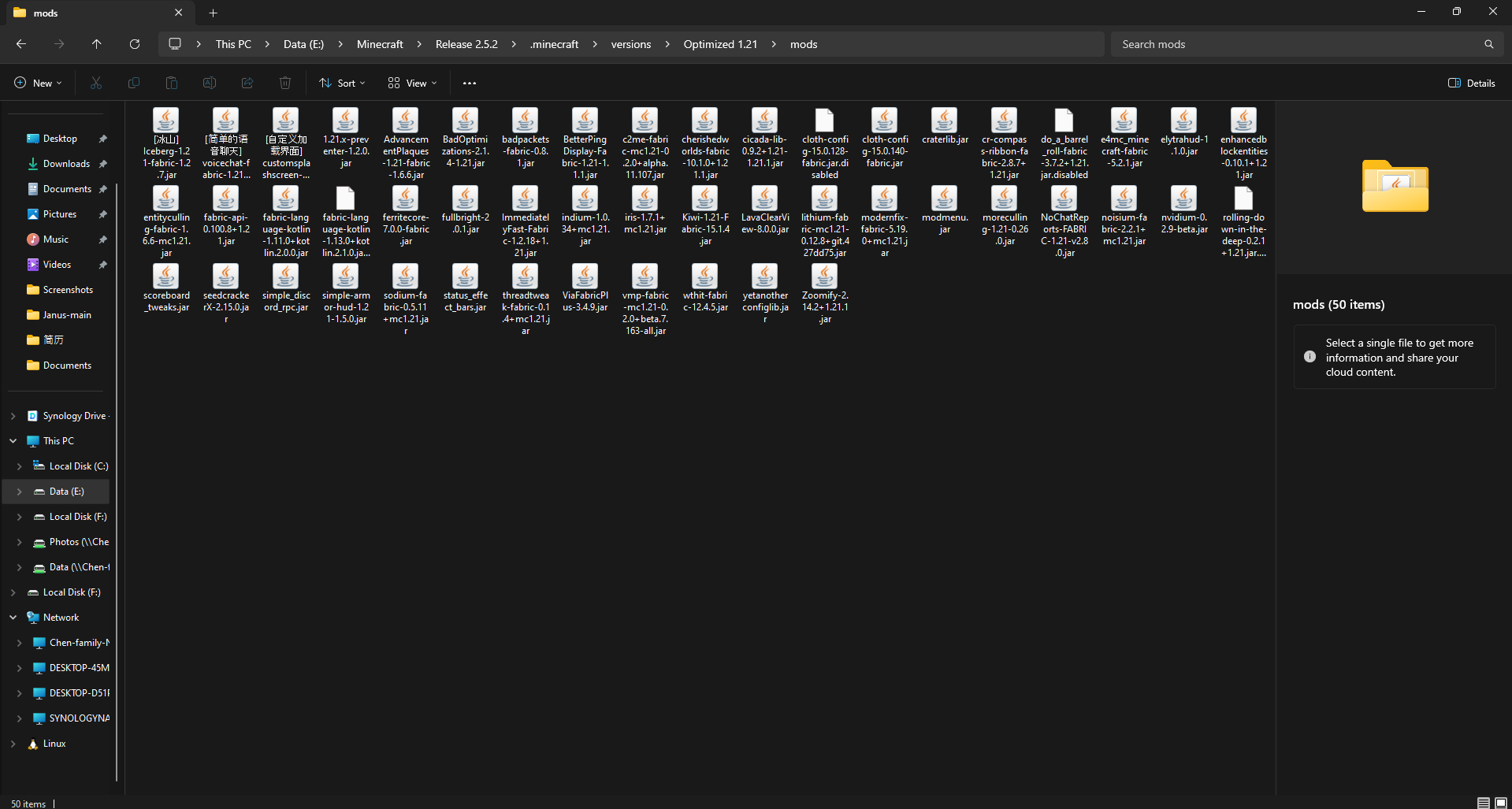Select Photos network drive in sidebar
This screenshot has height=809, width=1512.
pyautogui.click(x=79, y=542)
